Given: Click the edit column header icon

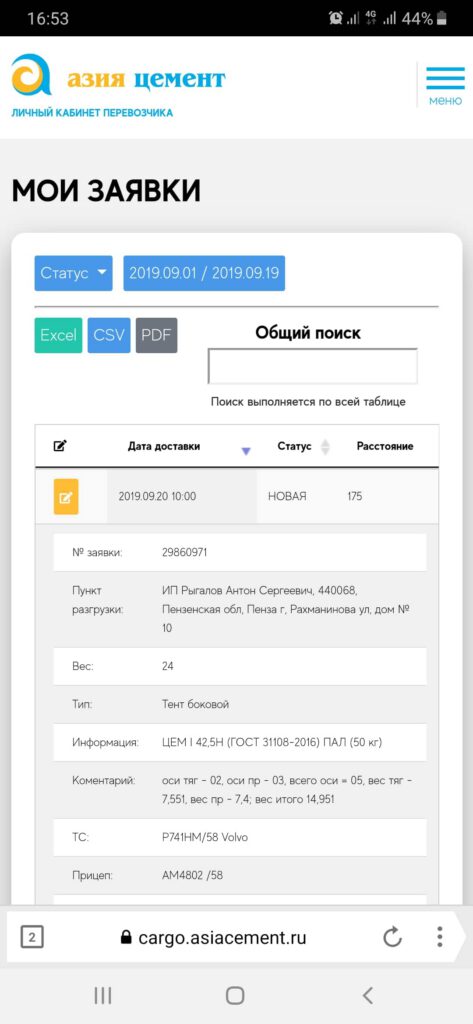Looking at the screenshot, I should 60,447.
